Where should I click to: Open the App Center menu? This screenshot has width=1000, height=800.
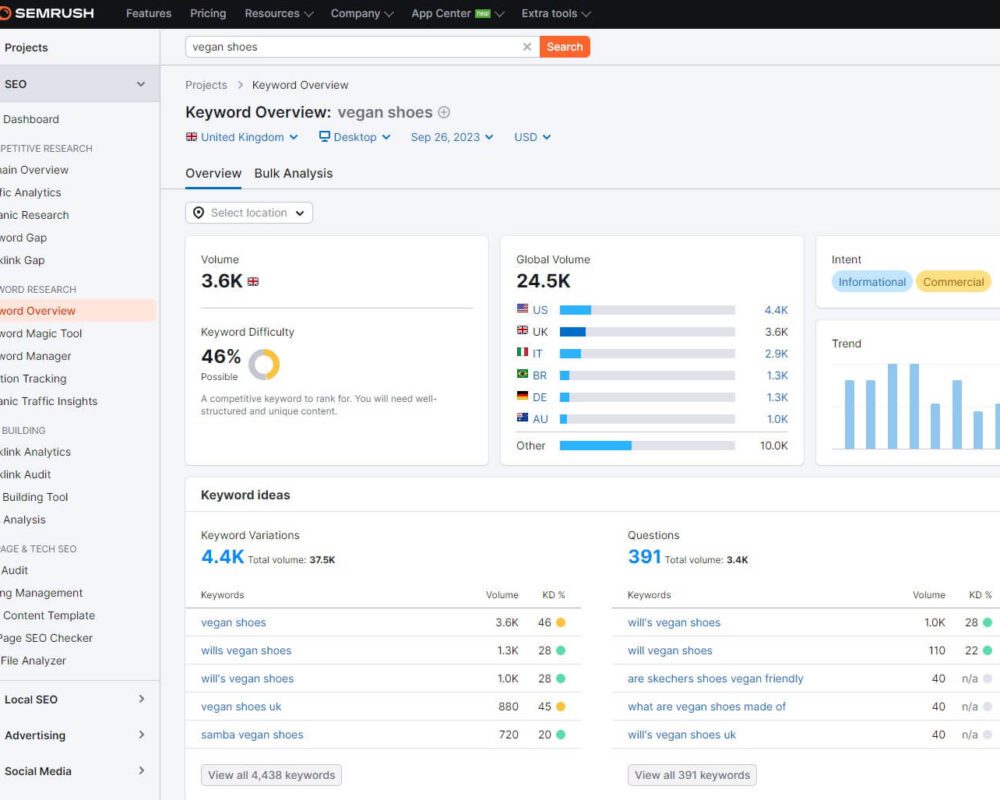tap(457, 13)
